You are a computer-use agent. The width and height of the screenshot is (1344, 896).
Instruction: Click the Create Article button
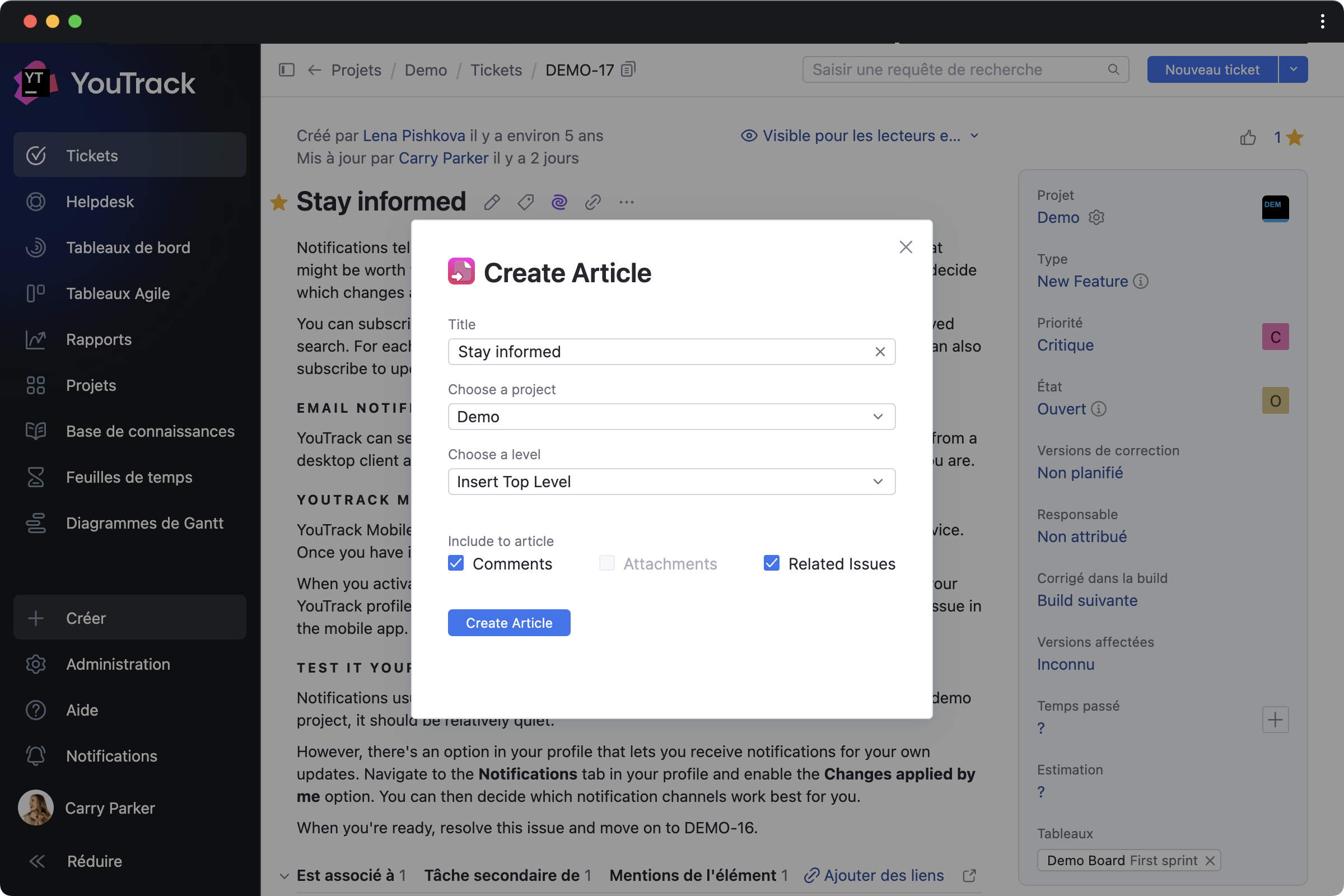508,623
